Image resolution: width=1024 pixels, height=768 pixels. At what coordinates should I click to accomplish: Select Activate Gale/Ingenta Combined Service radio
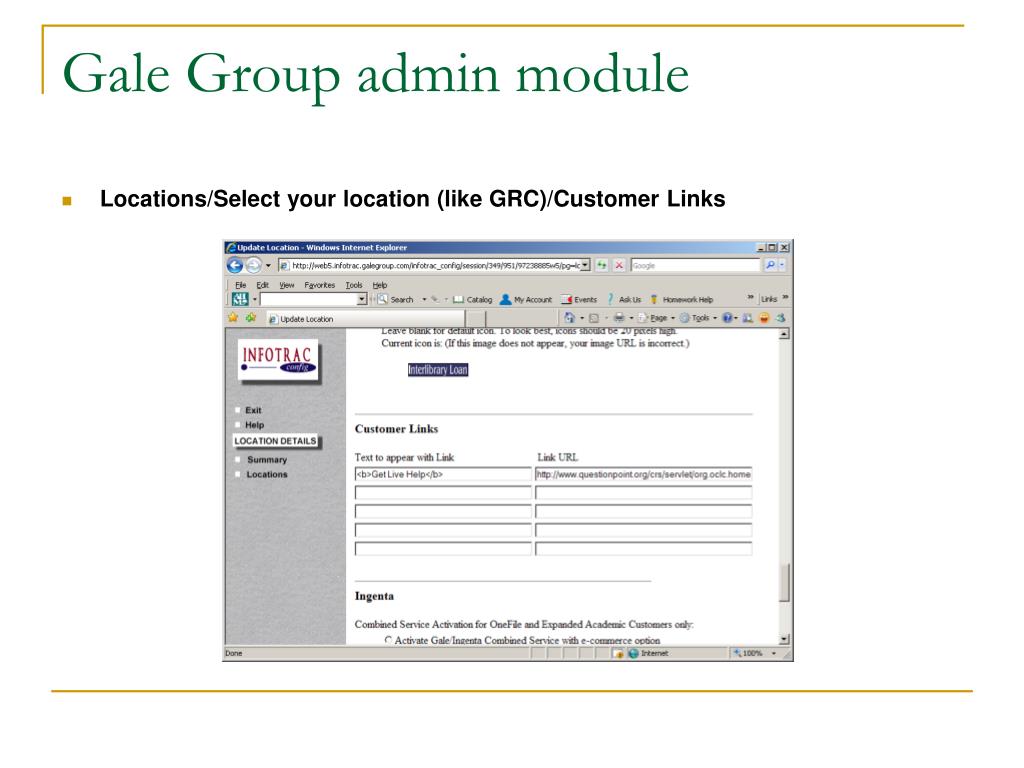click(389, 640)
